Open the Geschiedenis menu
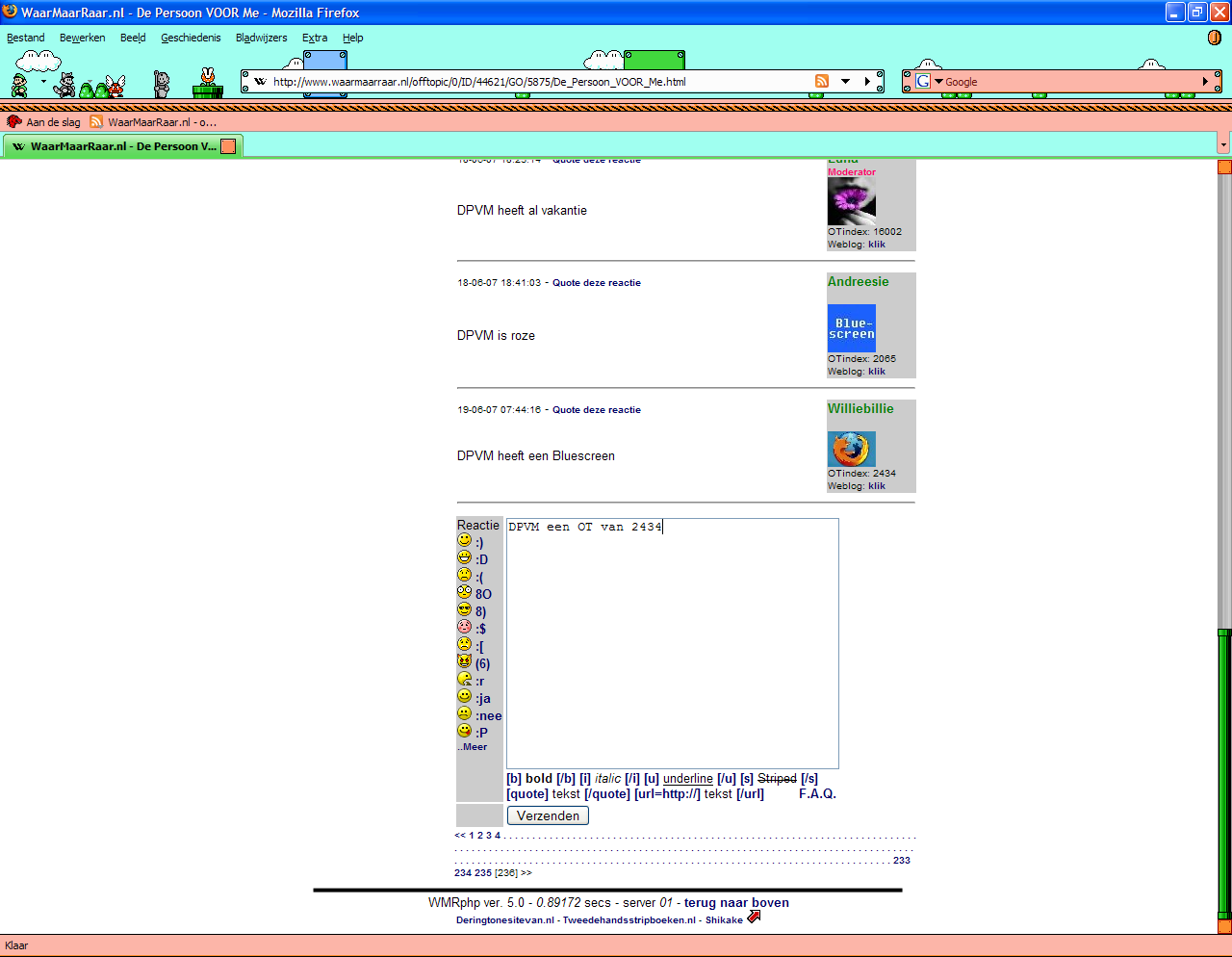The image size is (1232, 957). (x=191, y=38)
